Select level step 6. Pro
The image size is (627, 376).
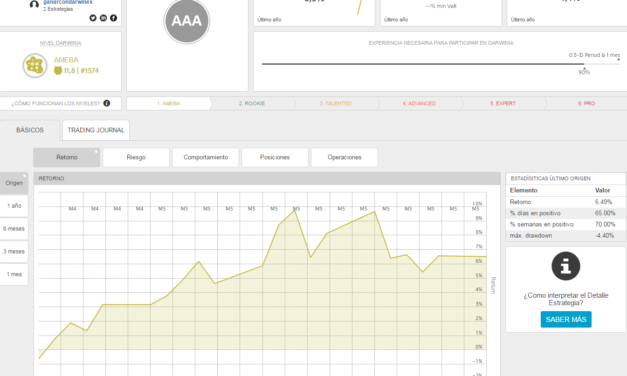pyautogui.click(x=586, y=104)
